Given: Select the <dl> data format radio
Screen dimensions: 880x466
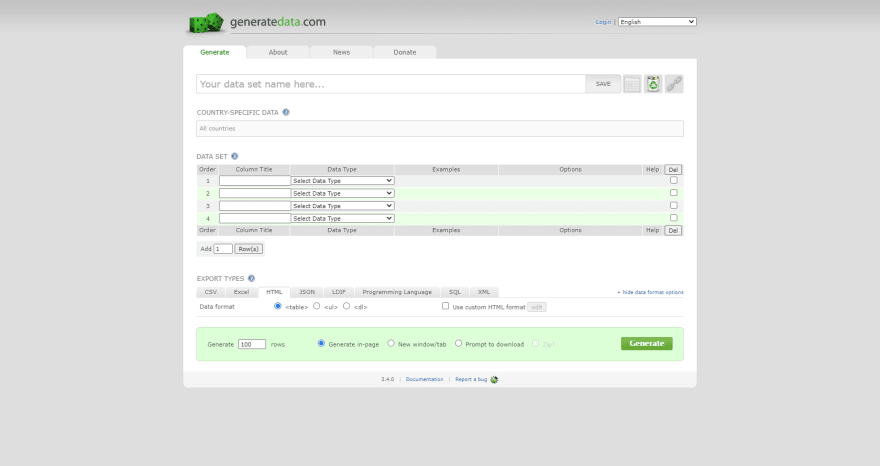Looking at the screenshot, I should pyautogui.click(x=346, y=306).
